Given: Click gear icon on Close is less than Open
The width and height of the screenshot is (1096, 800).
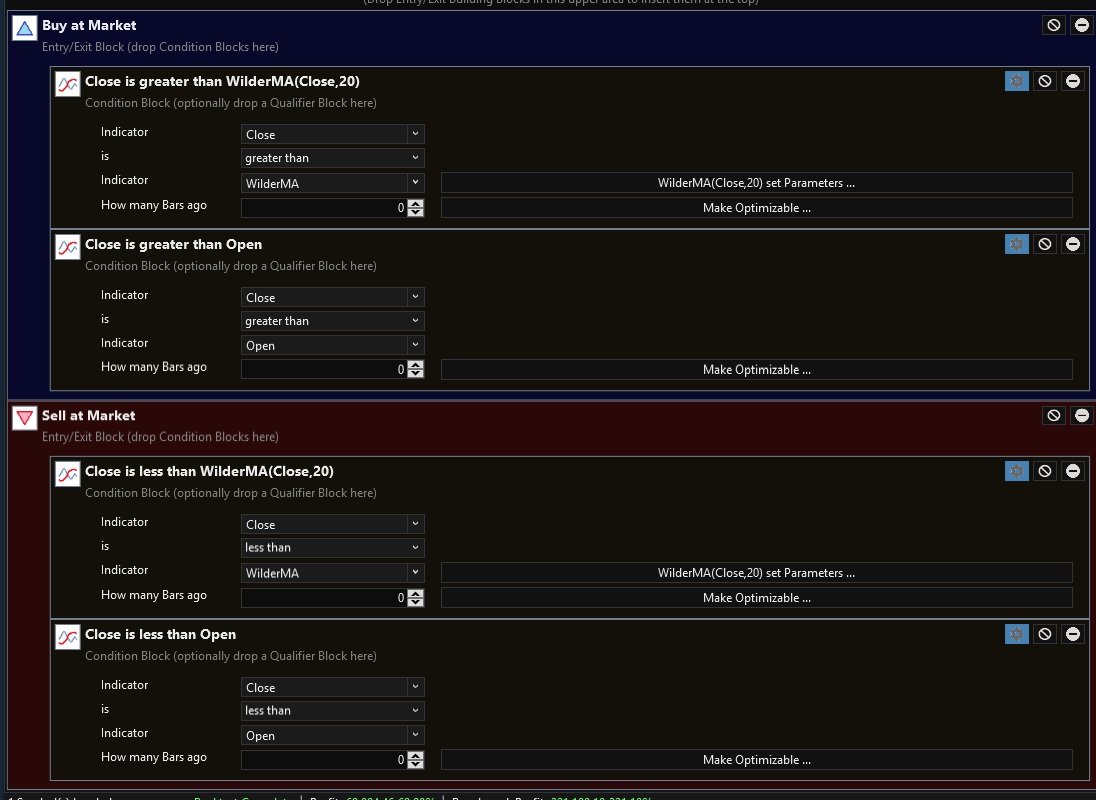Looking at the screenshot, I should point(1016,634).
